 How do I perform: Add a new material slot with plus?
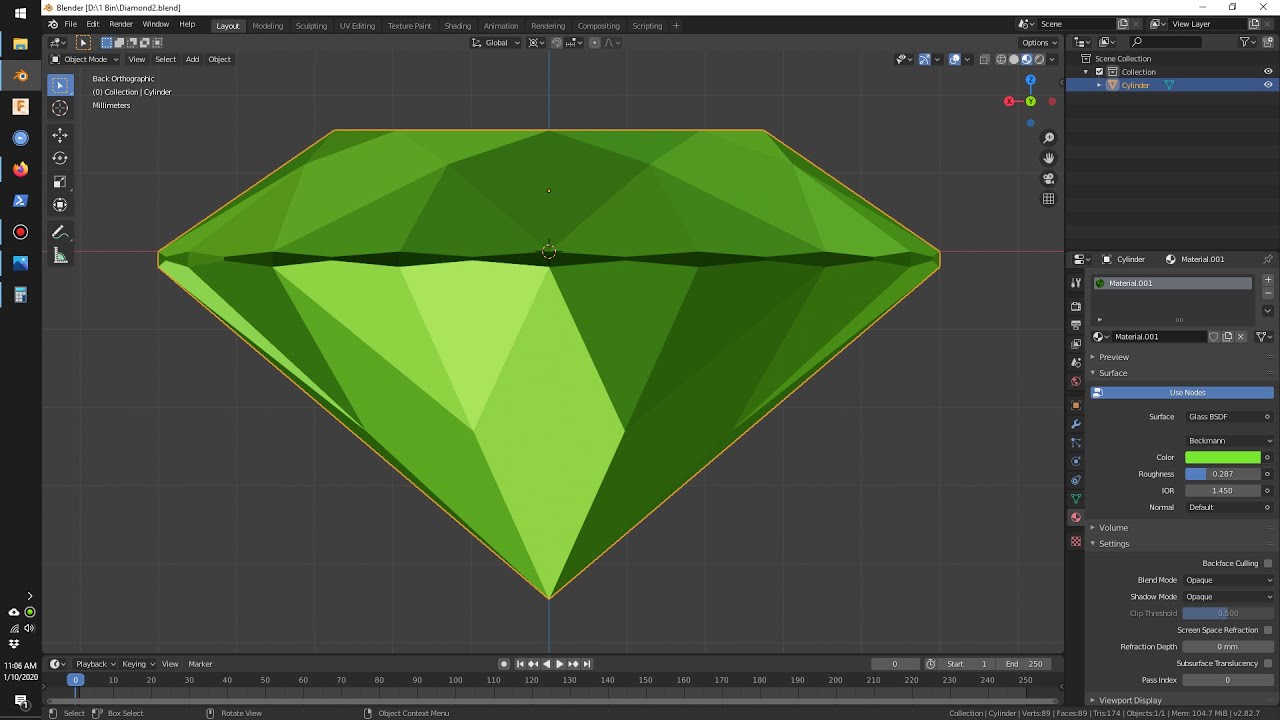click(1268, 280)
